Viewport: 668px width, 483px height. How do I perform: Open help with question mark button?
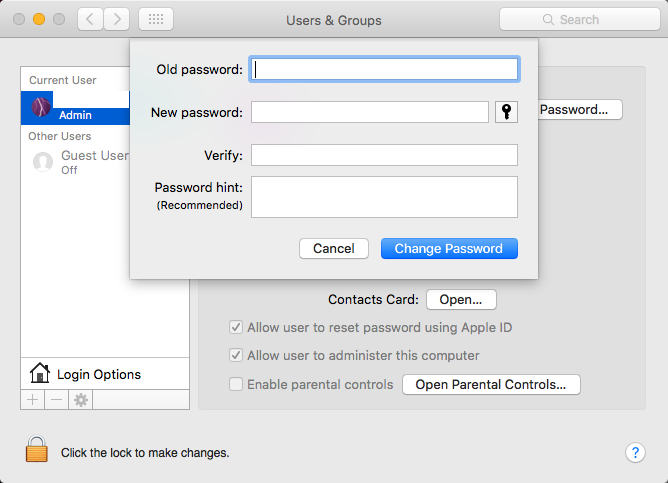(x=635, y=452)
